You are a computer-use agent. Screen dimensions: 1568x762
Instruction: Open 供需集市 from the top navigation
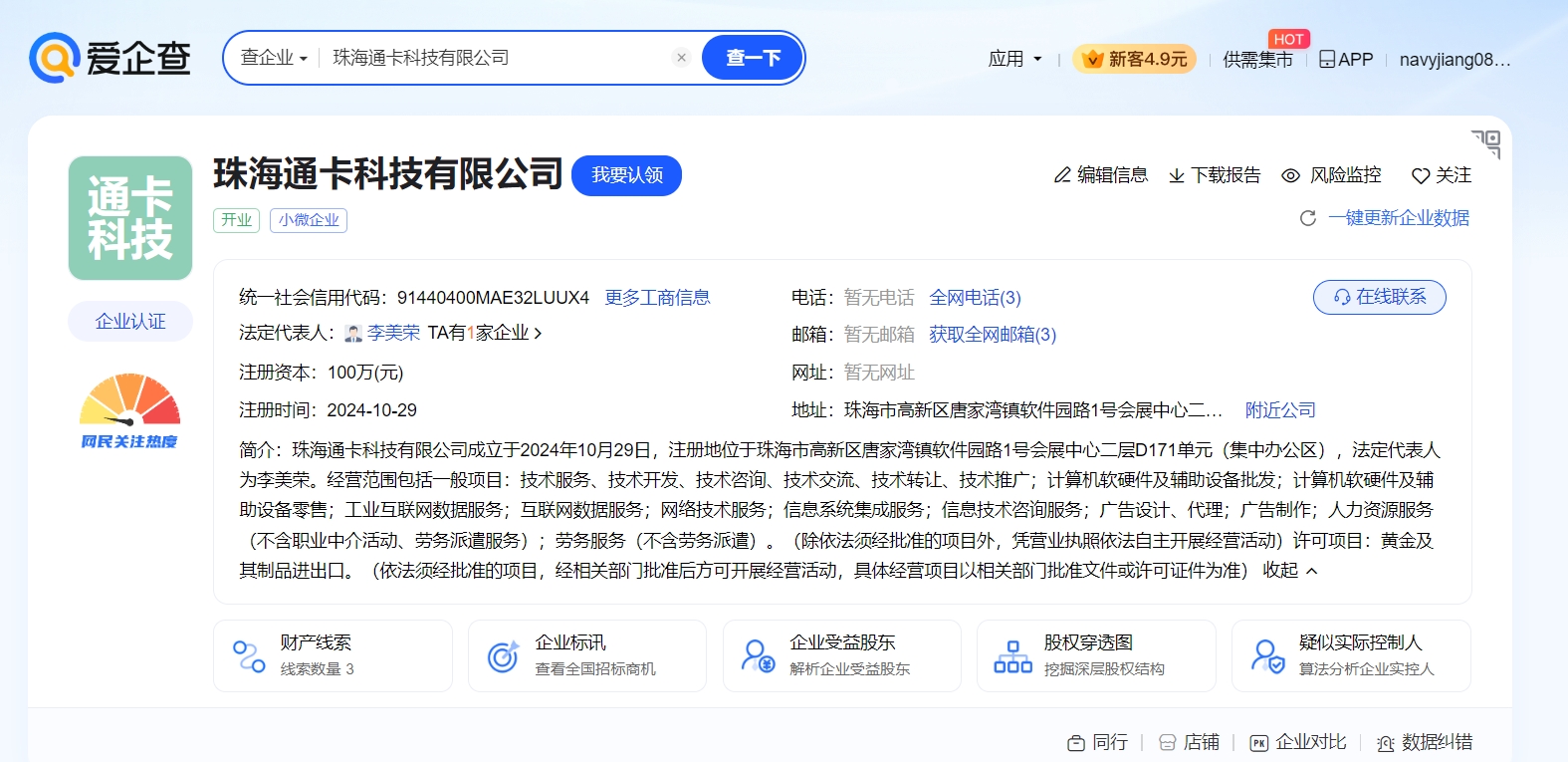click(1257, 60)
